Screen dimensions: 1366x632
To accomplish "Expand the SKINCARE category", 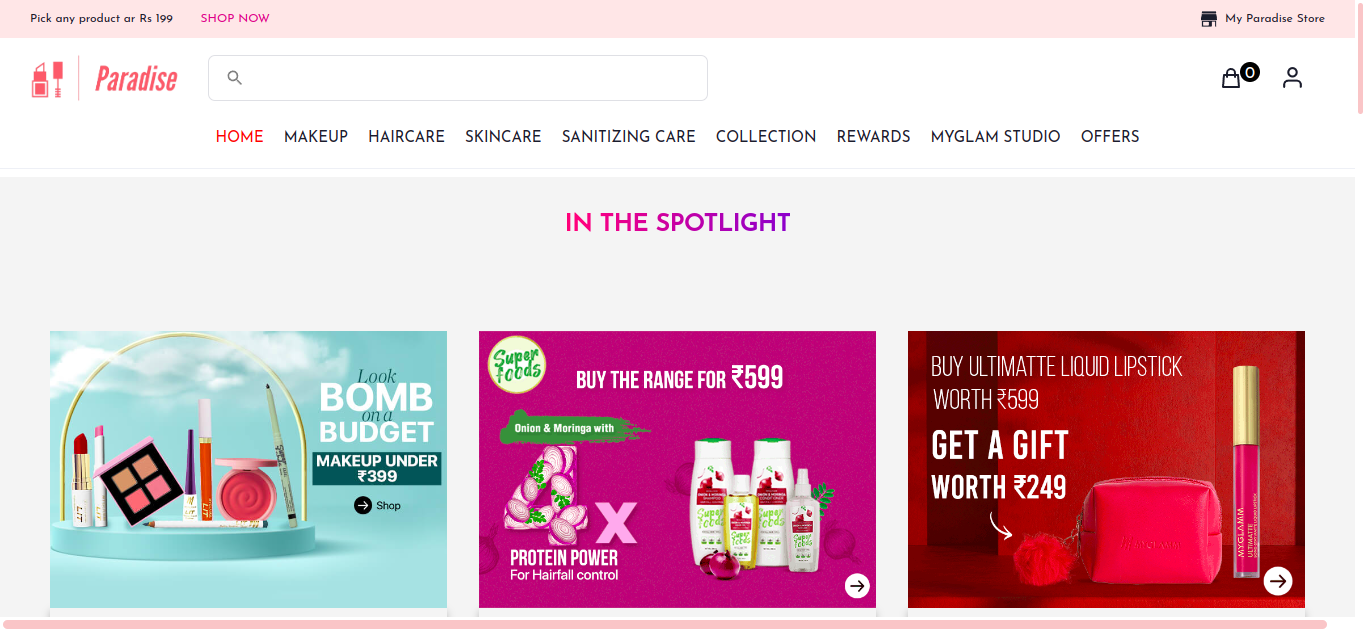I will 503,136.
